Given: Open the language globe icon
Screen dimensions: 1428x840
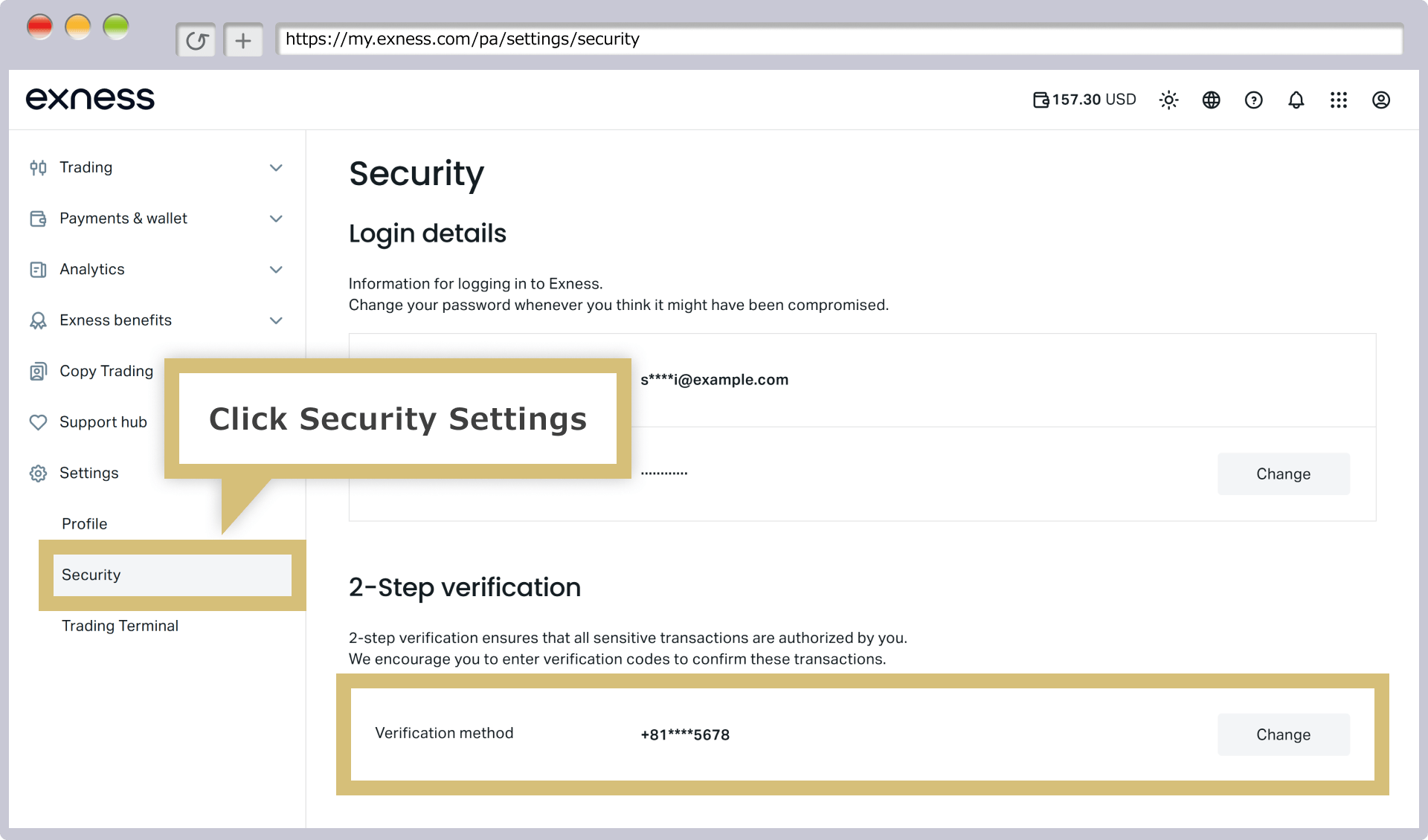Looking at the screenshot, I should [1211, 100].
